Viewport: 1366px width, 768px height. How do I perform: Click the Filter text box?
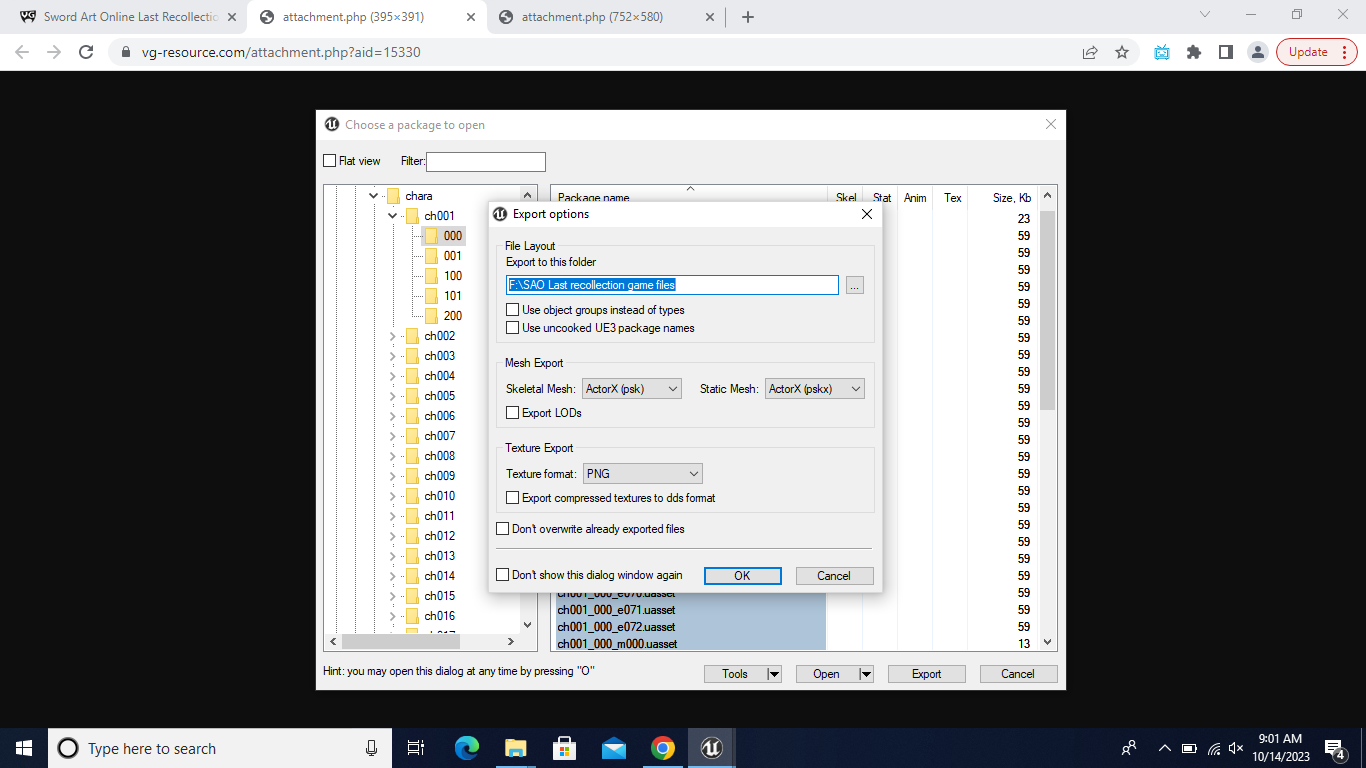(x=486, y=161)
